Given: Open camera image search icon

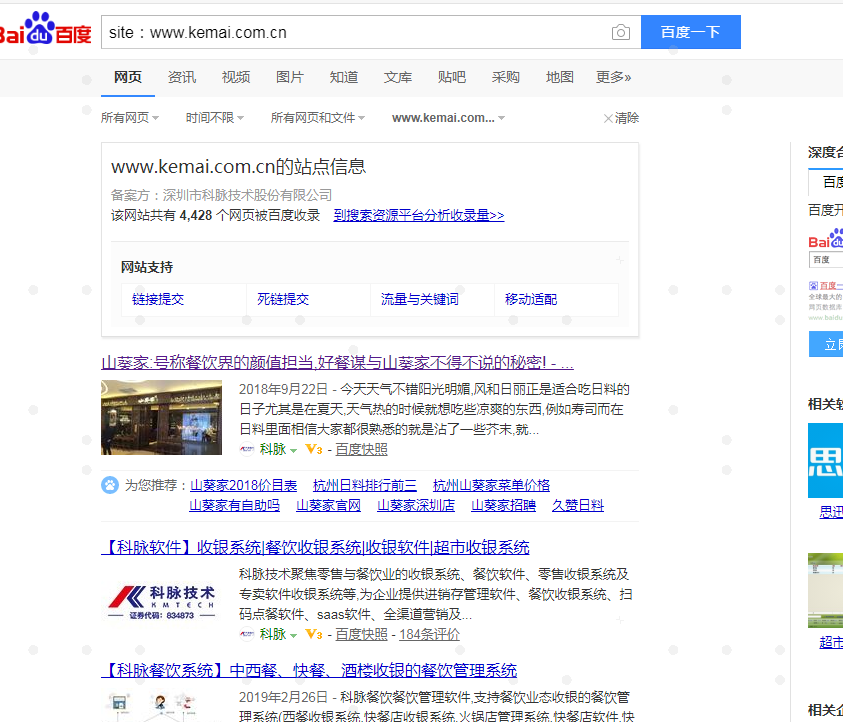Looking at the screenshot, I should tap(620, 32).
